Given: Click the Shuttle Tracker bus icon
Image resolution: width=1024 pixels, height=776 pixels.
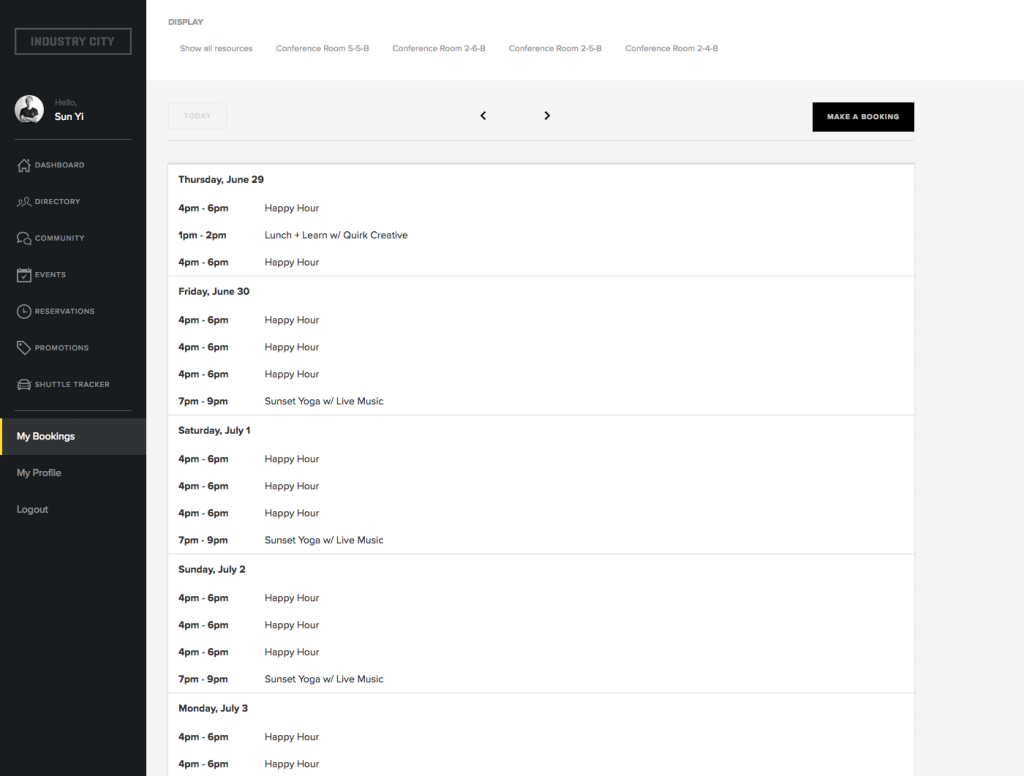Looking at the screenshot, I should tap(24, 385).
